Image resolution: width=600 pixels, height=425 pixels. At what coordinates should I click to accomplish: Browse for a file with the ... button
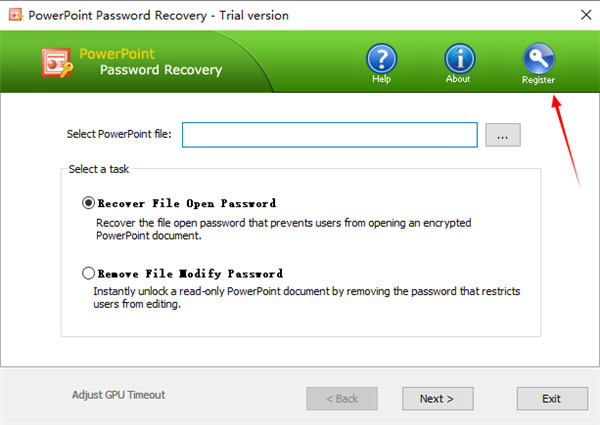(503, 134)
